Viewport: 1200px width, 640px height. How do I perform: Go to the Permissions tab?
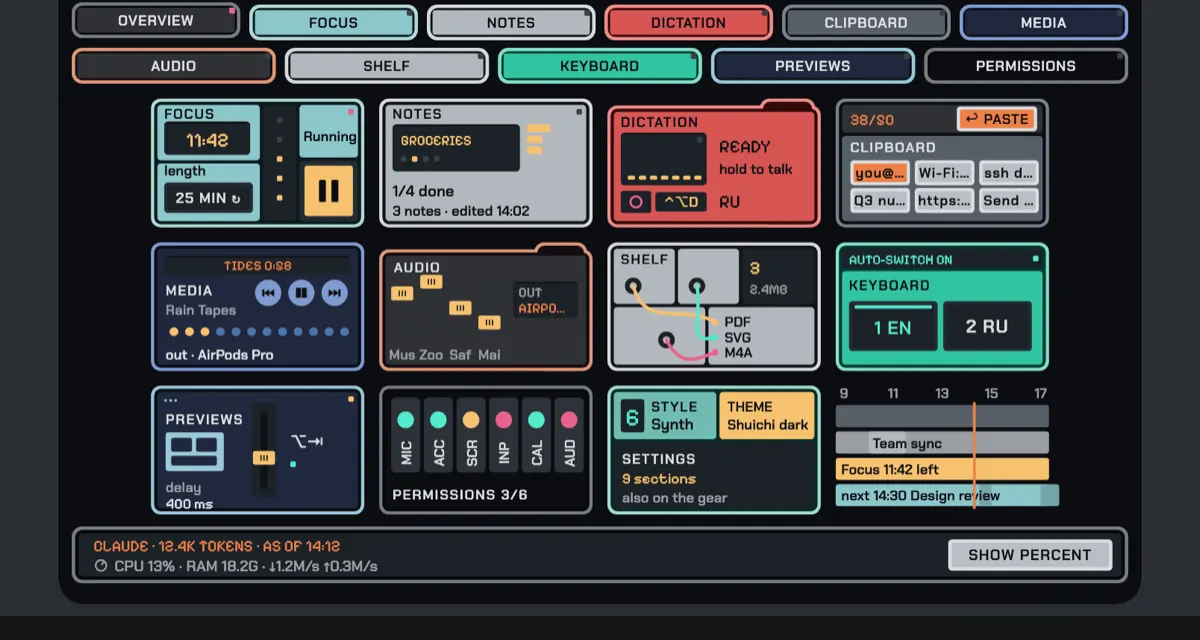click(x=1025, y=66)
